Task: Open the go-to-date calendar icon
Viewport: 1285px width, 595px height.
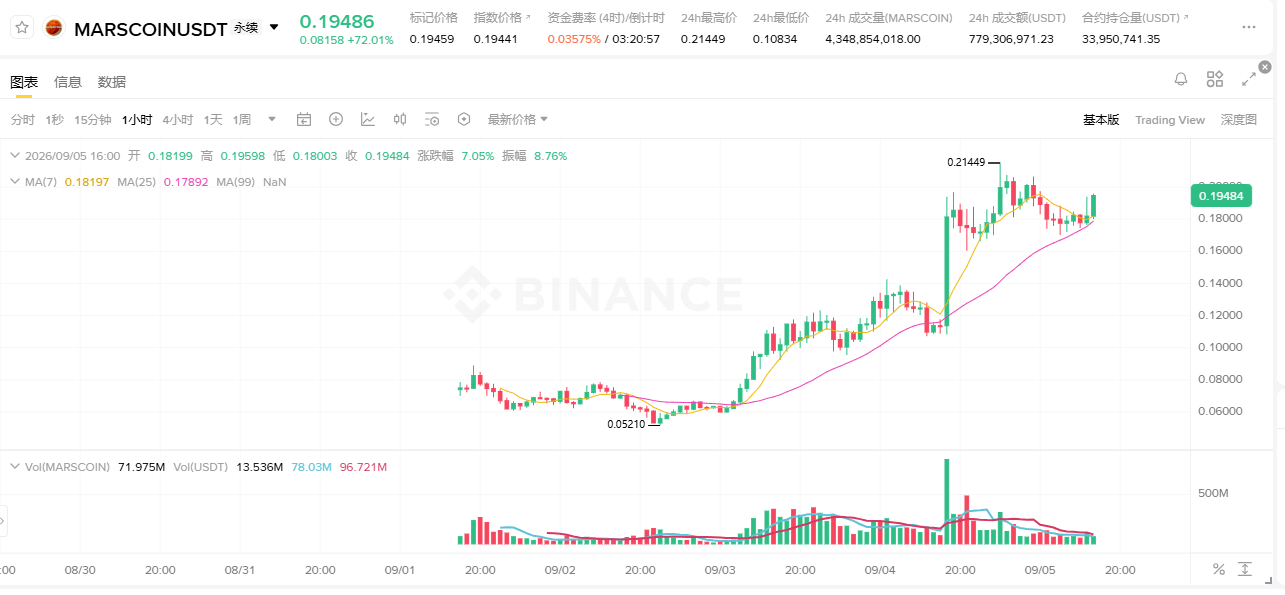Action: 304,119
